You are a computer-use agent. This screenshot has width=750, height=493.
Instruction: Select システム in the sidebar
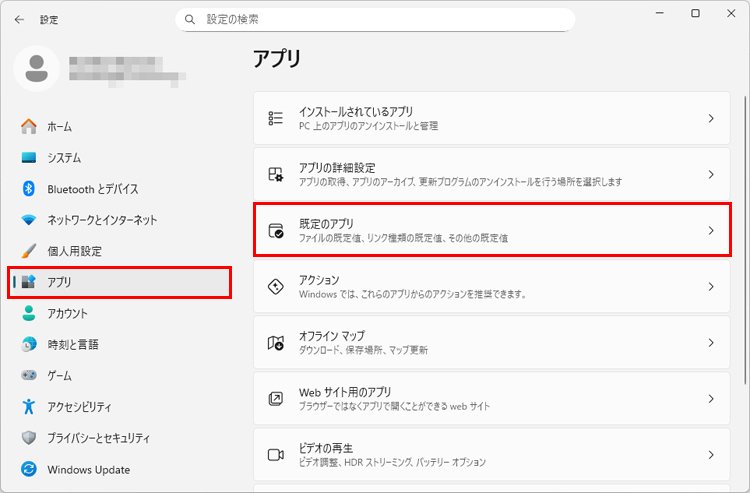(120, 157)
